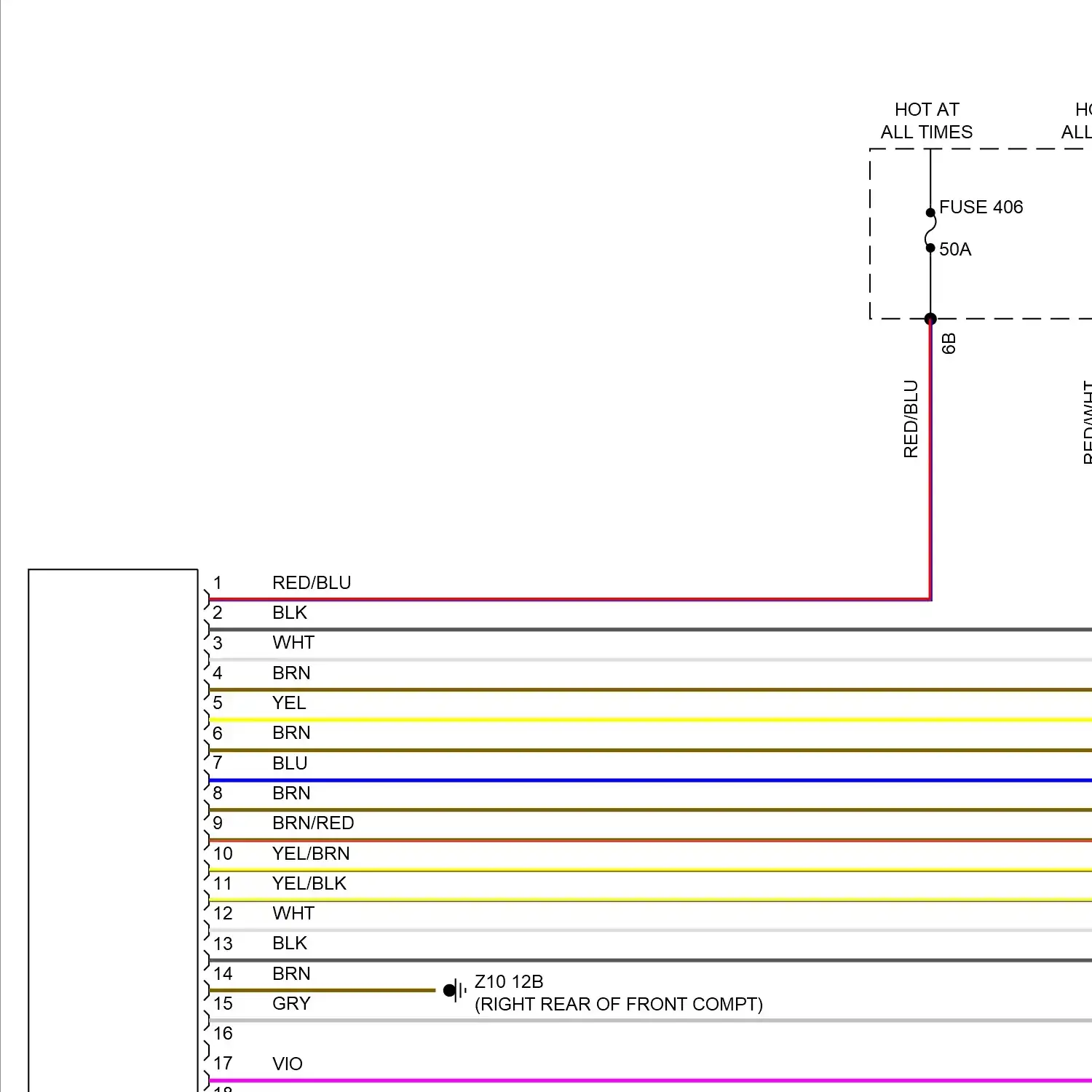Image resolution: width=1092 pixels, height=1092 pixels.
Task: Select the YEL/BRN label at pin 10
Action: pos(311,854)
